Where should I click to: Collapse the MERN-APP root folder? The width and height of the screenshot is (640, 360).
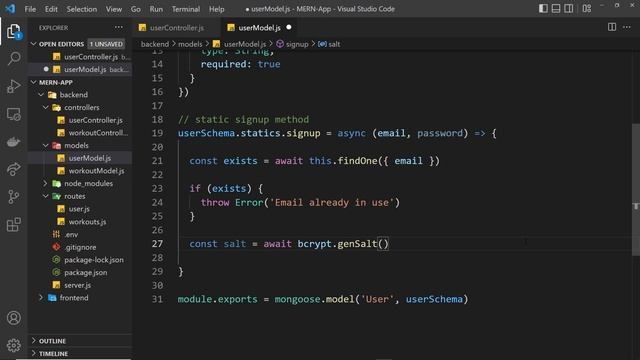coord(80,82)
